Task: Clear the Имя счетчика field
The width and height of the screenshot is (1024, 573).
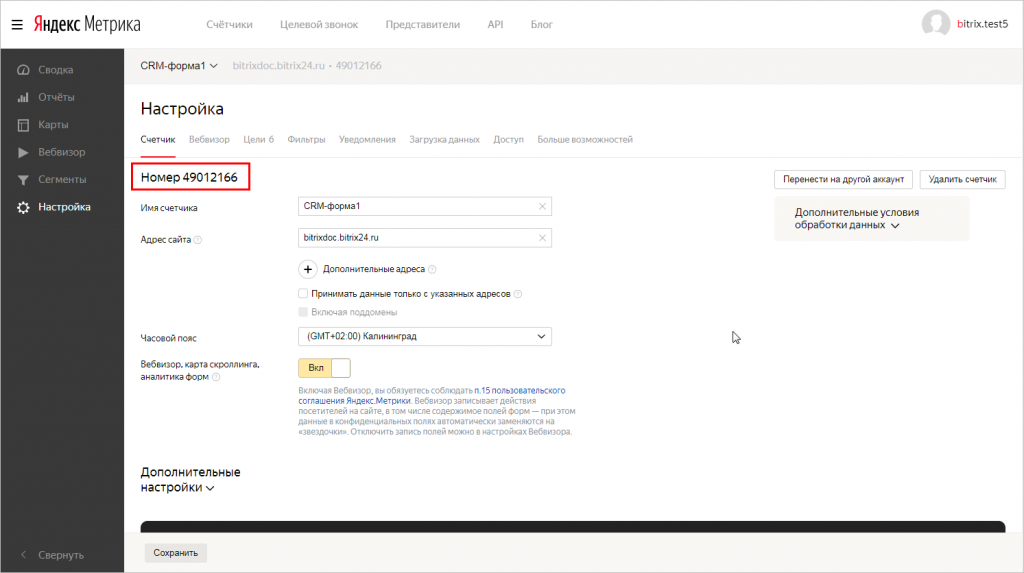Action: [542, 206]
